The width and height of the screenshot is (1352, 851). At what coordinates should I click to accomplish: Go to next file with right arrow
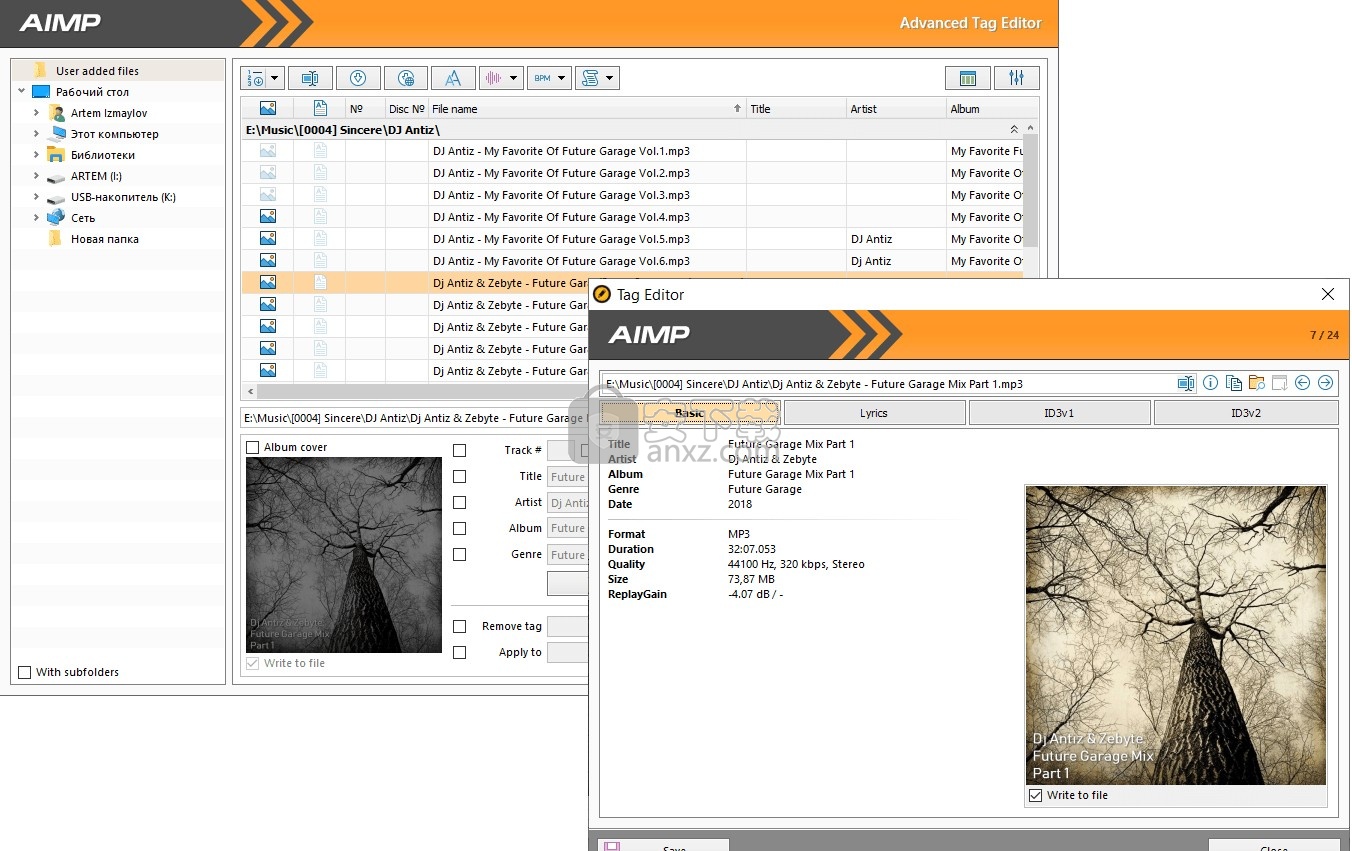(x=1325, y=383)
